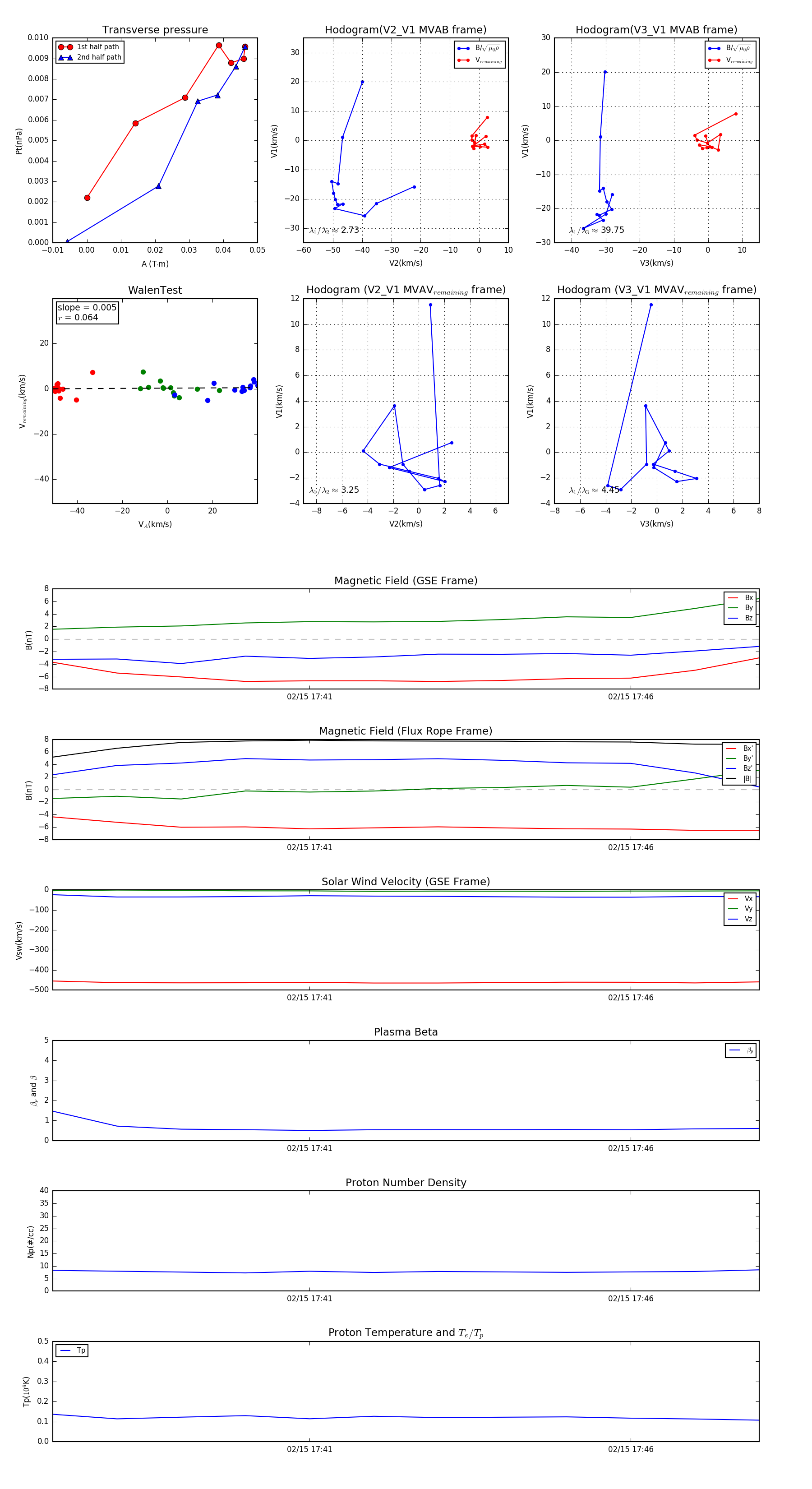812x1489 pixels.
Task: Click '|B|' legend entry in flux rope plot
Action: (739, 779)
